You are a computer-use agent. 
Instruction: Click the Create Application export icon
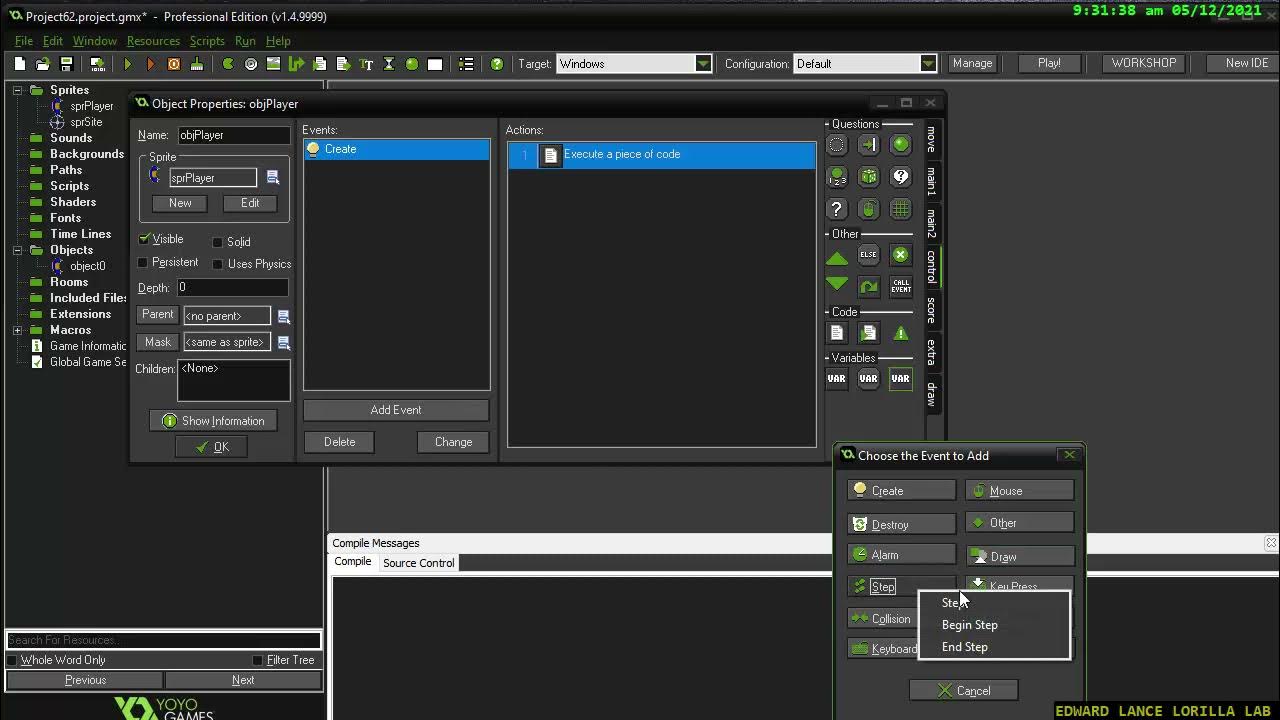coord(97,64)
